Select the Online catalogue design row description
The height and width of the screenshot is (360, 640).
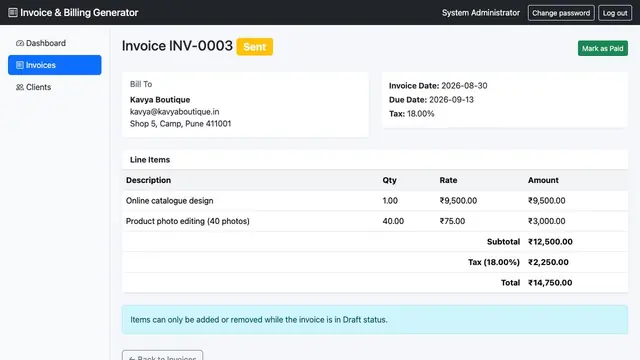point(170,201)
